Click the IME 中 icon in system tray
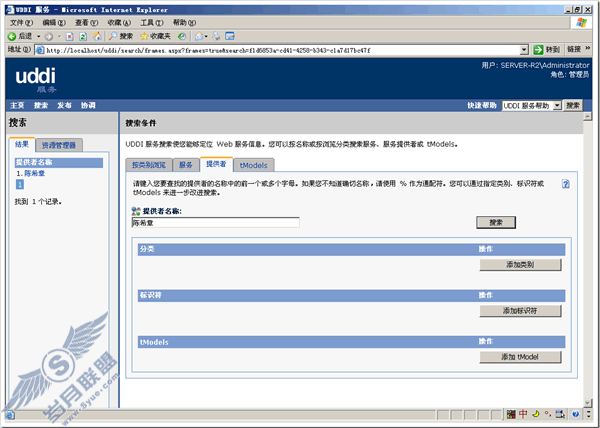 coord(523,414)
